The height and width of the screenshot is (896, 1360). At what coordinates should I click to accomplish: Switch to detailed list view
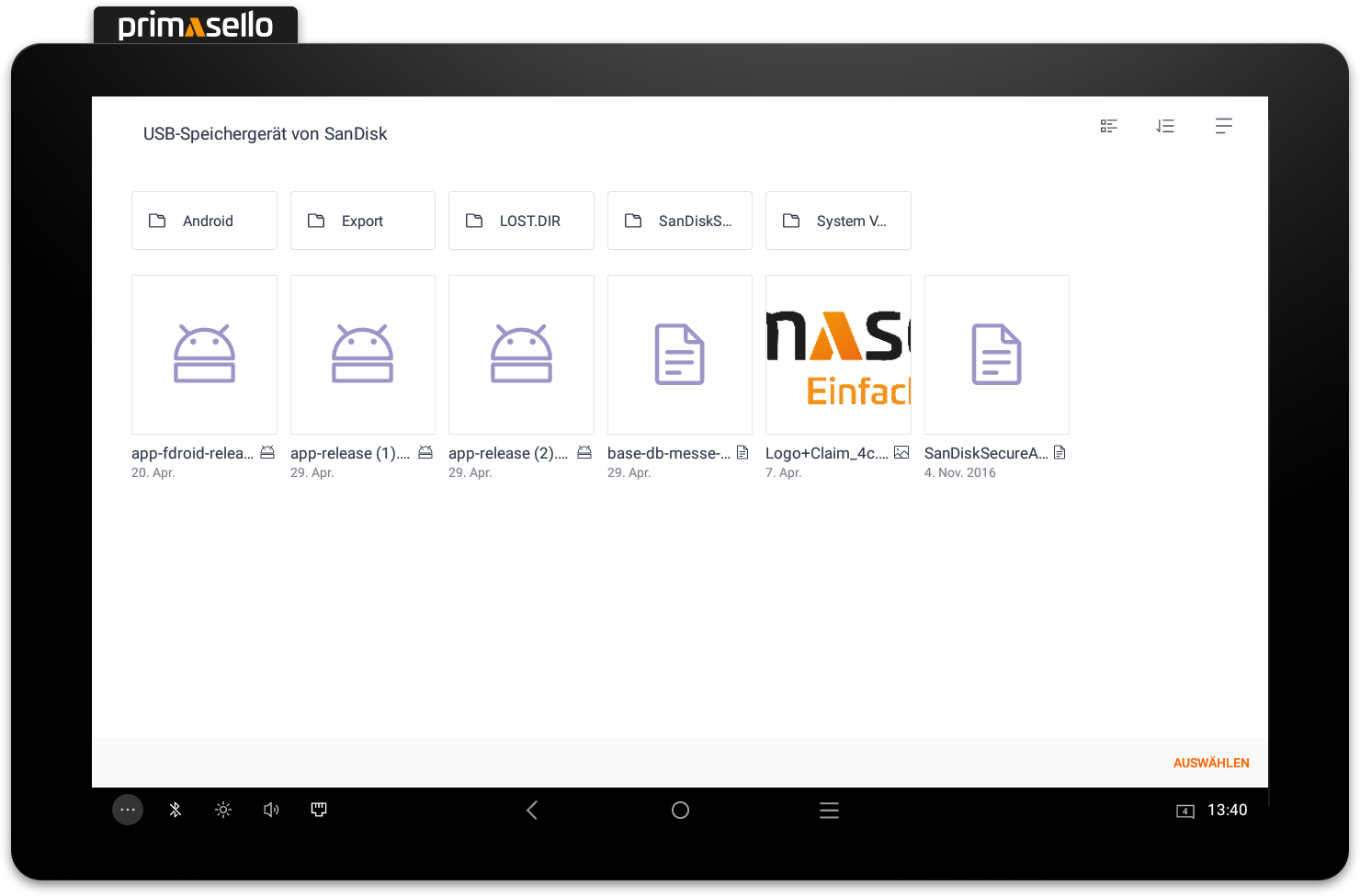[x=1108, y=126]
